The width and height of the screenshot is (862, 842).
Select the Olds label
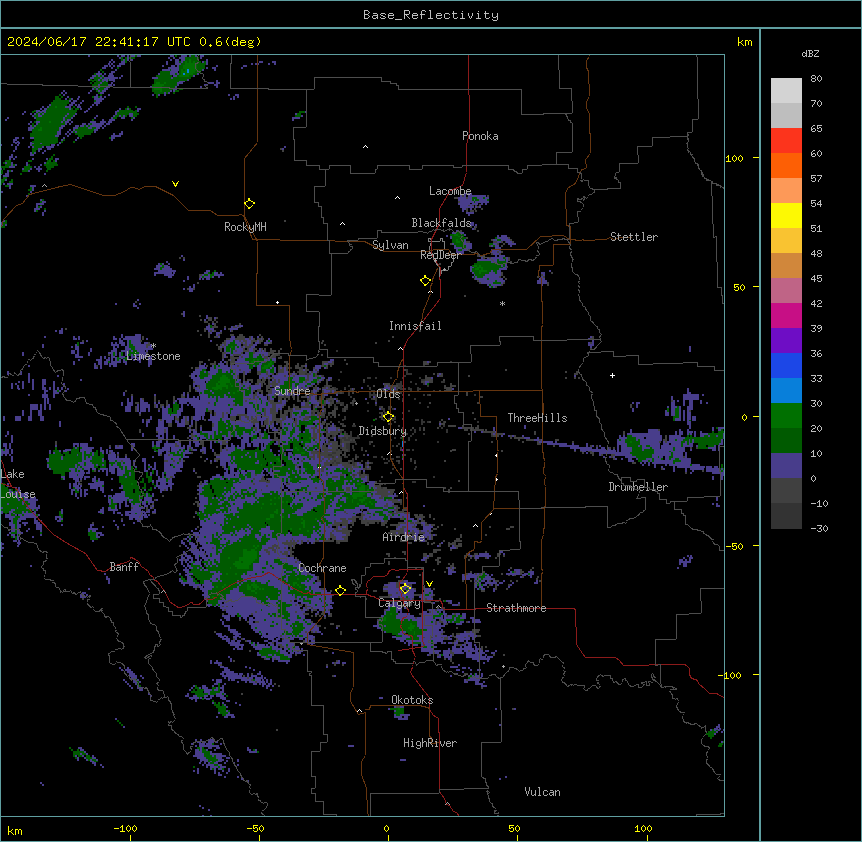(x=388, y=394)
